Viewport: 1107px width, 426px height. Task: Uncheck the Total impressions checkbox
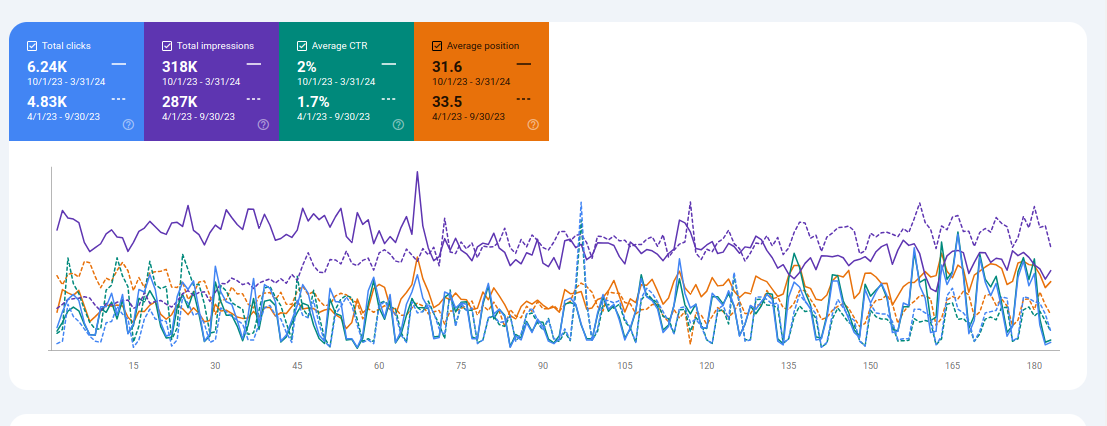pos(167,46)
